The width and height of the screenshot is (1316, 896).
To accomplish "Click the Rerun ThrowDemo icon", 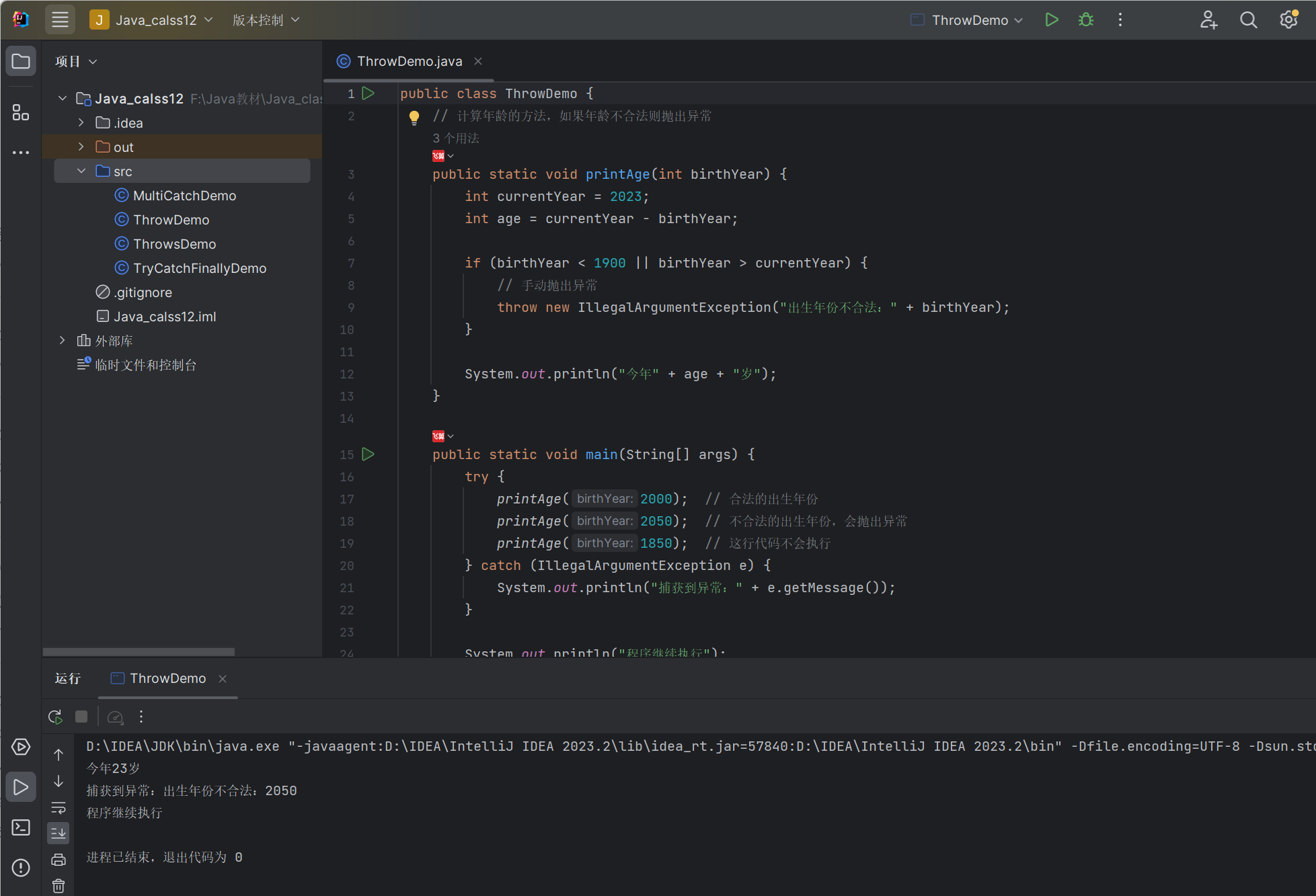I will 56,717.
